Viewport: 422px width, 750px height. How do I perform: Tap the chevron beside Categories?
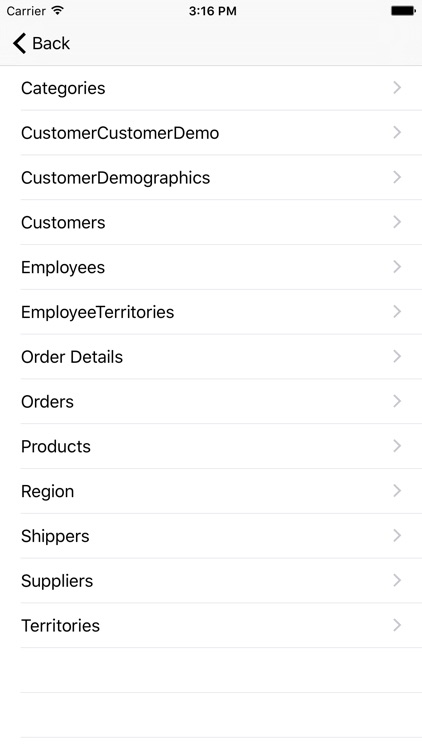[397, 88]
